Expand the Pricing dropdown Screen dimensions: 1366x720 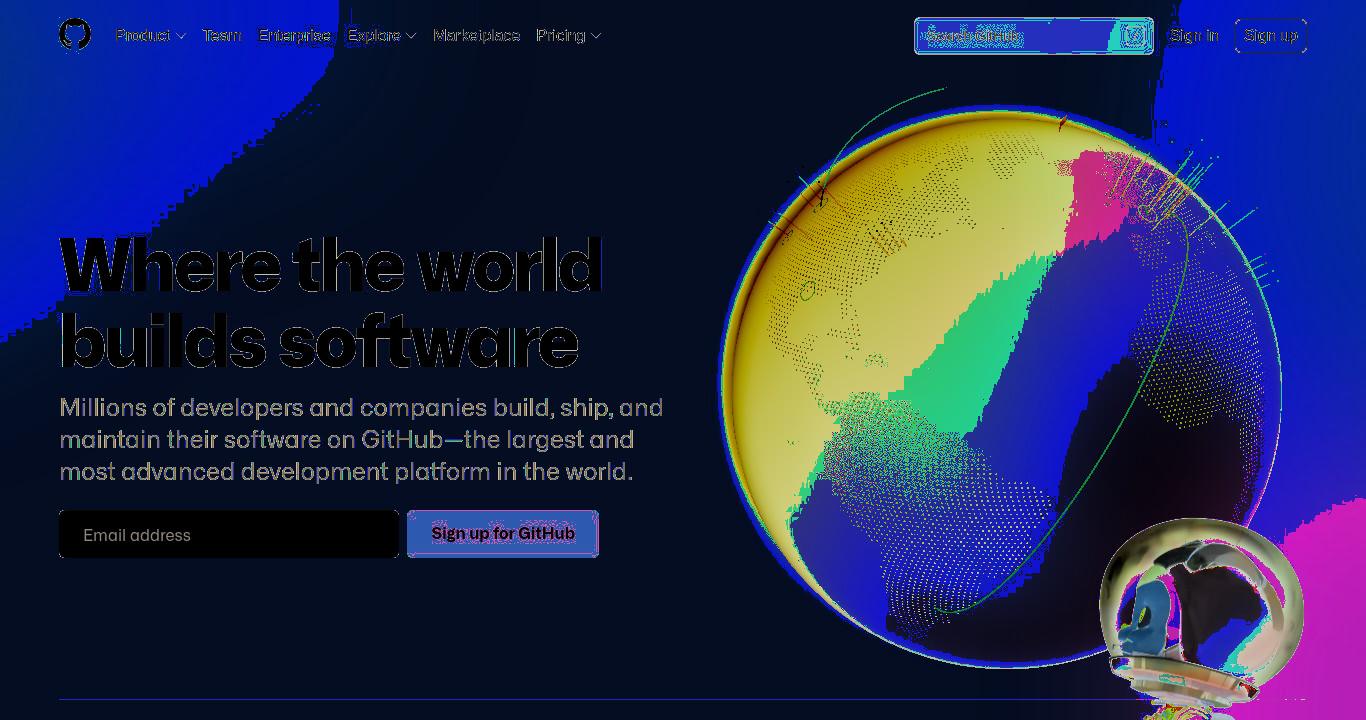point(568,36)
